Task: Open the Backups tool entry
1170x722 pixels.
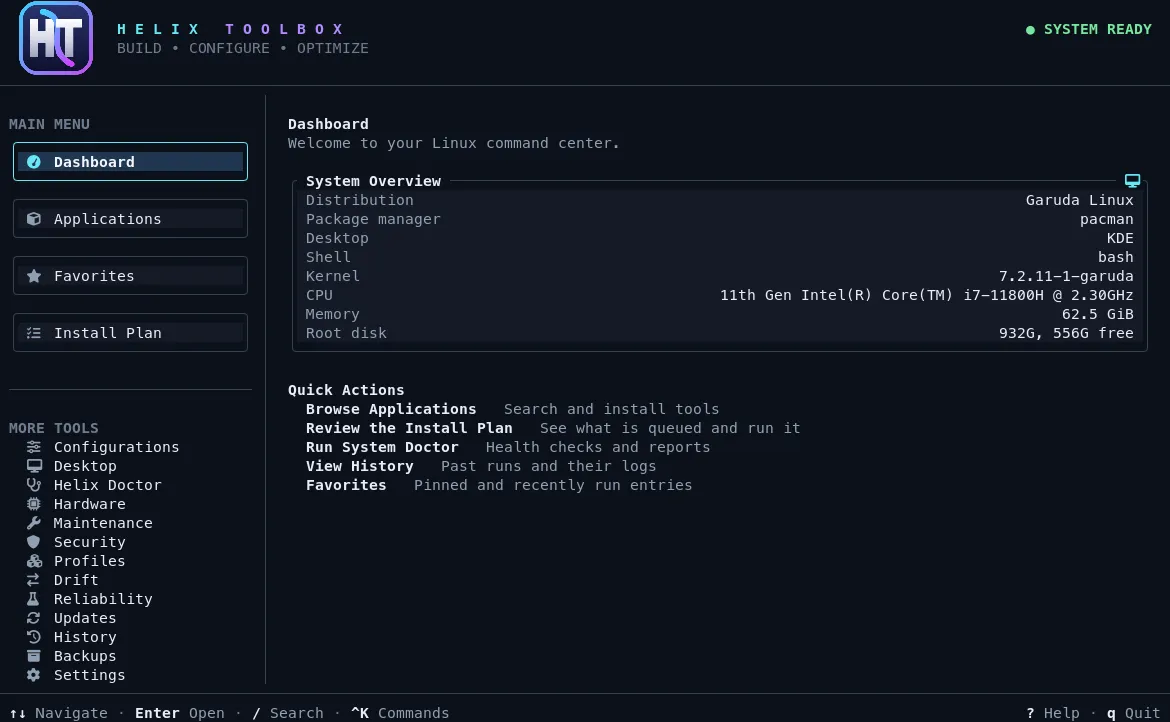Action: (85, 656)
